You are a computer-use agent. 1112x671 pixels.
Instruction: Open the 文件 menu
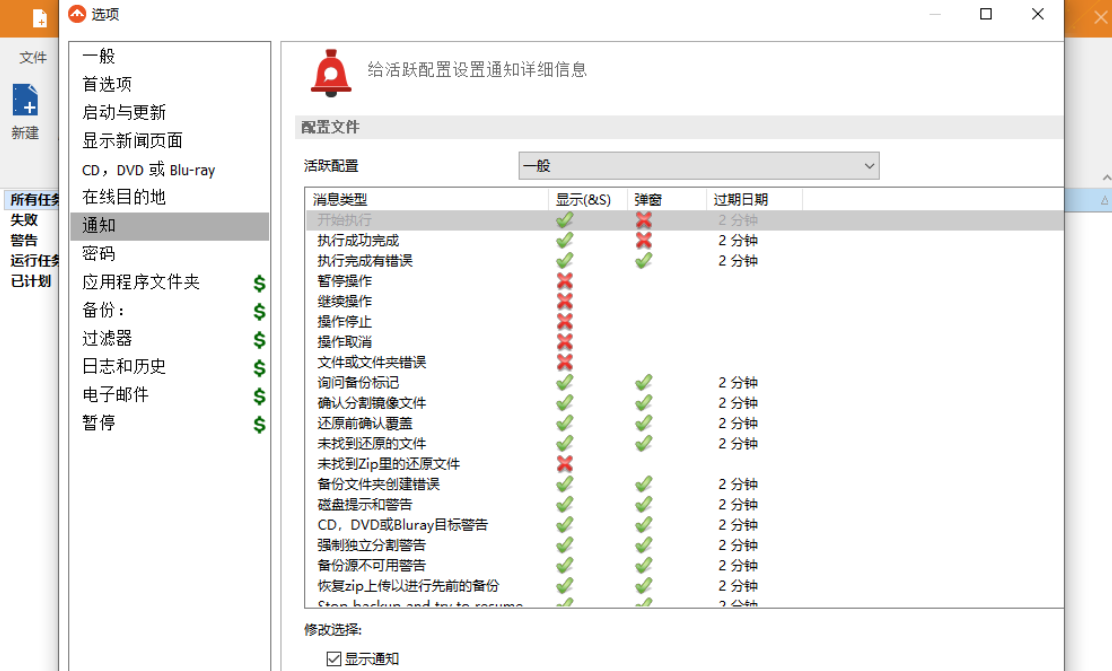coord(31,57)
